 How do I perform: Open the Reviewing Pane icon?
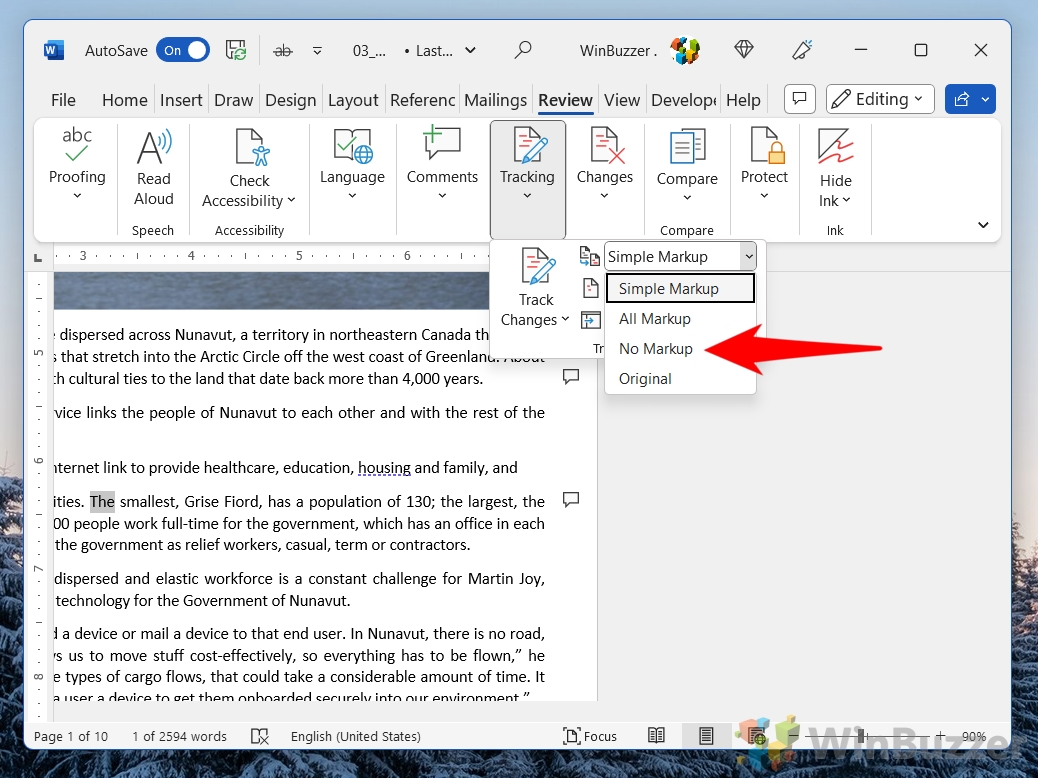click(590, 320)
